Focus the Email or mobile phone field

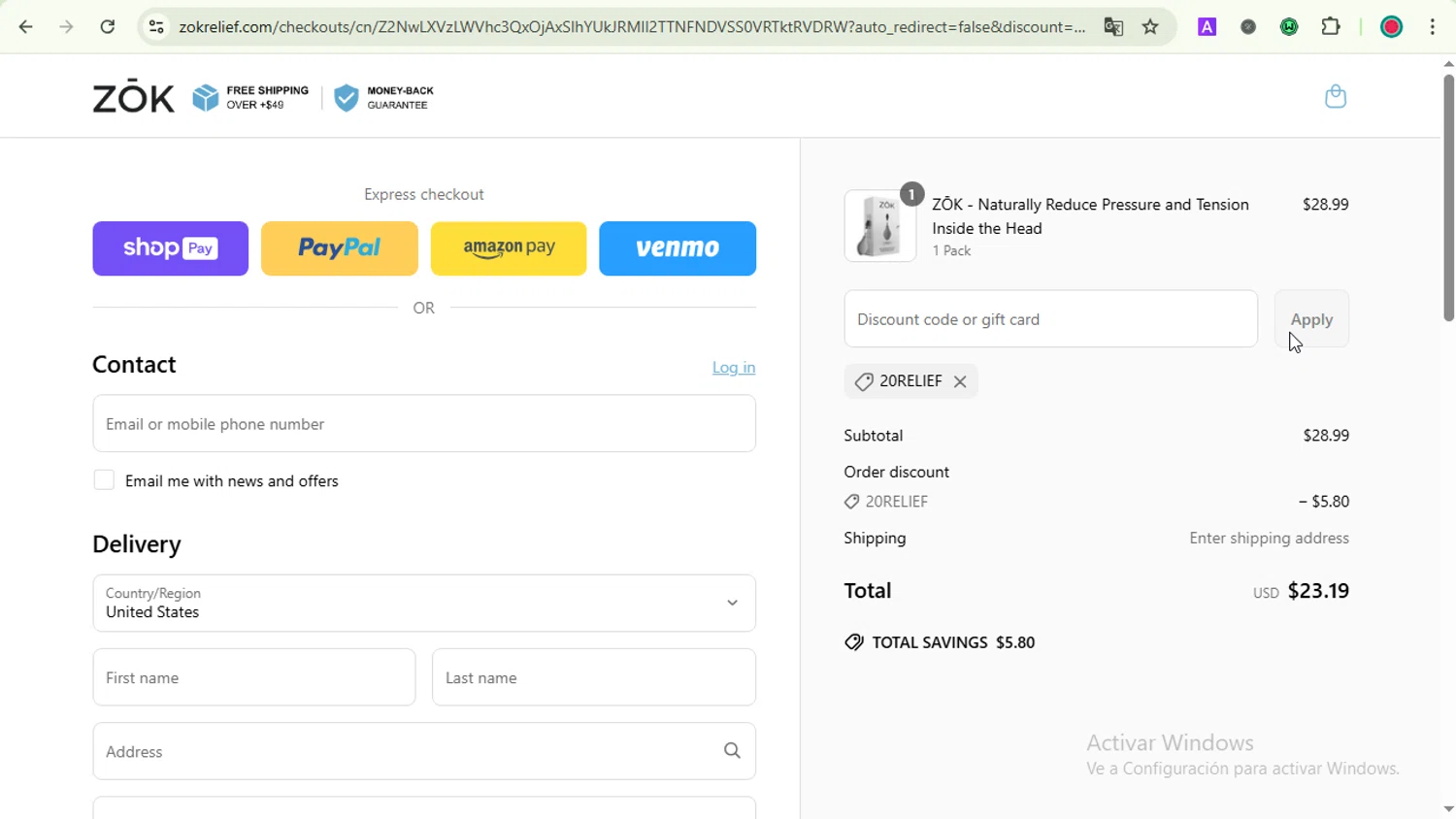point(424,423)
